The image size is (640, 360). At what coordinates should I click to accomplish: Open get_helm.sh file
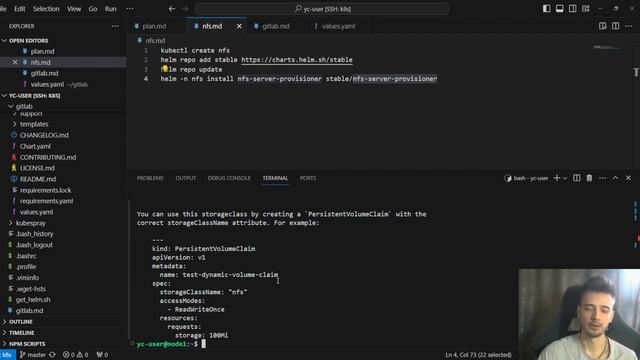pyautogui.click(x=33, y=299)
